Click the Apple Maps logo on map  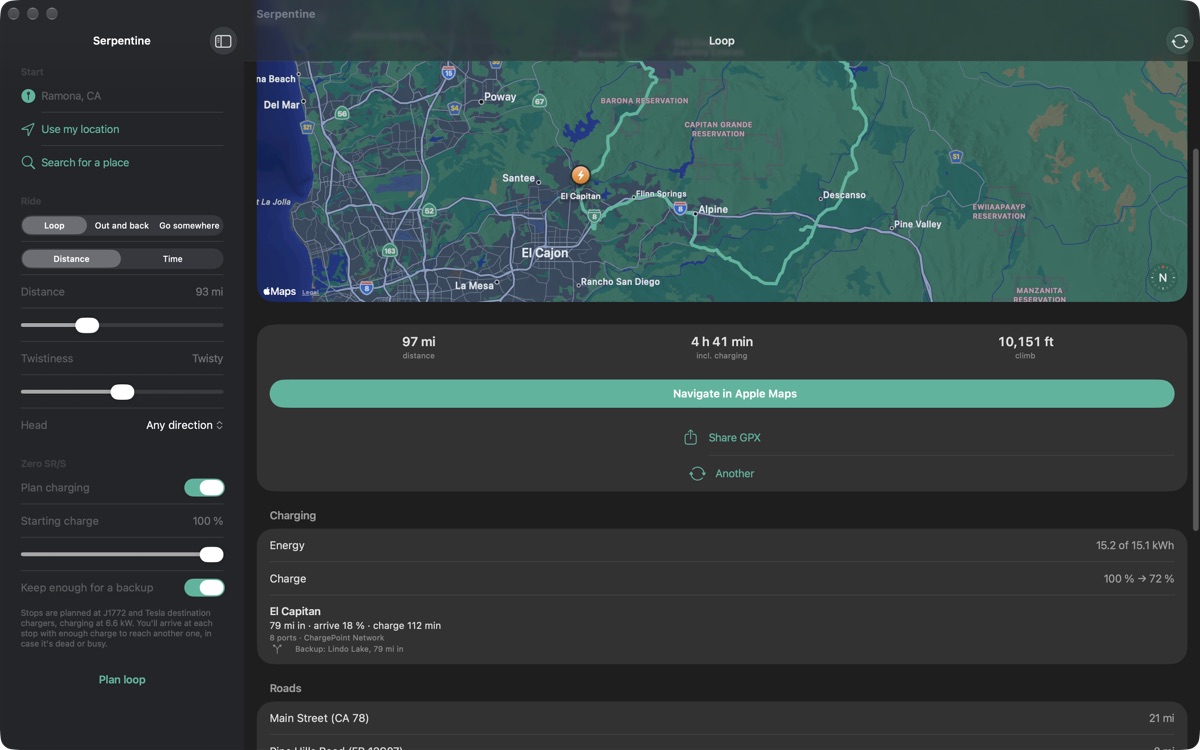click(279, 292)
